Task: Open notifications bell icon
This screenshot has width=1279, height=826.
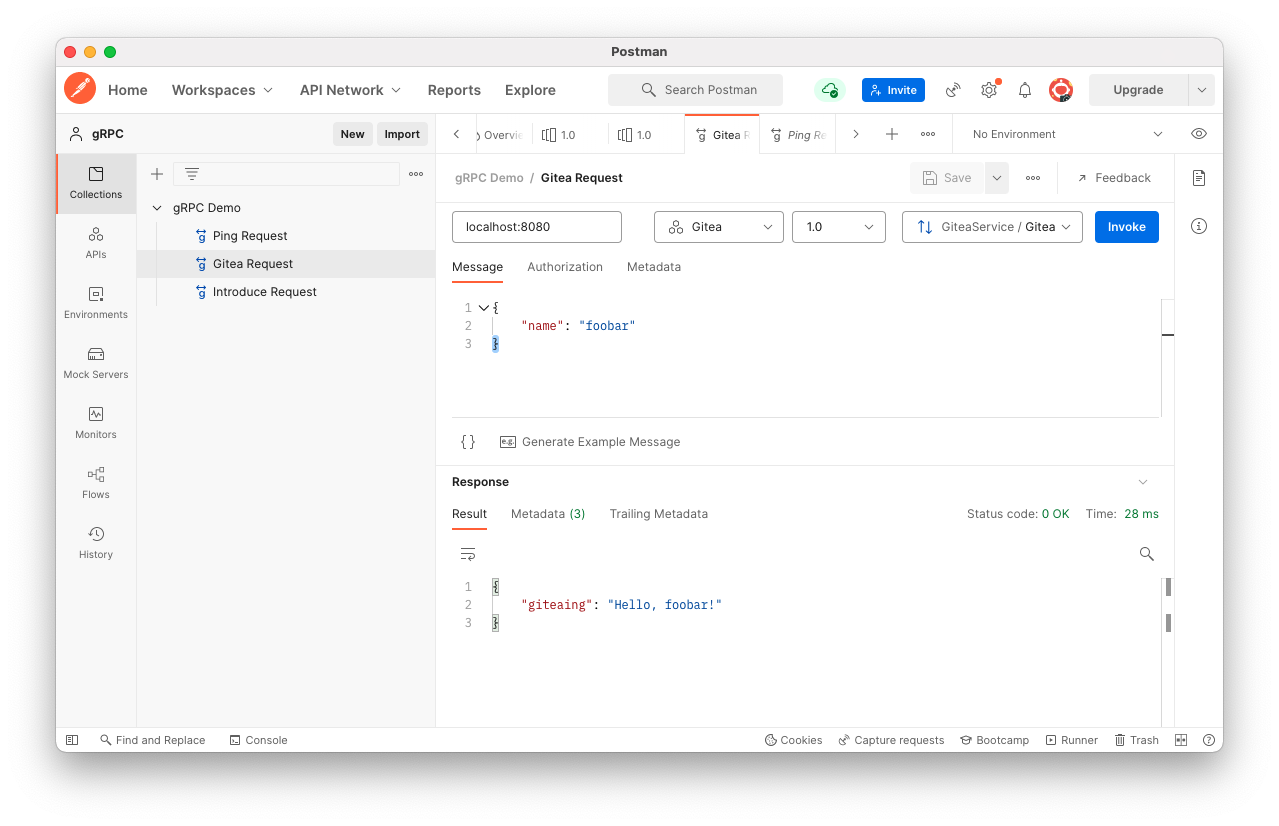Action: coord(1025,90)
